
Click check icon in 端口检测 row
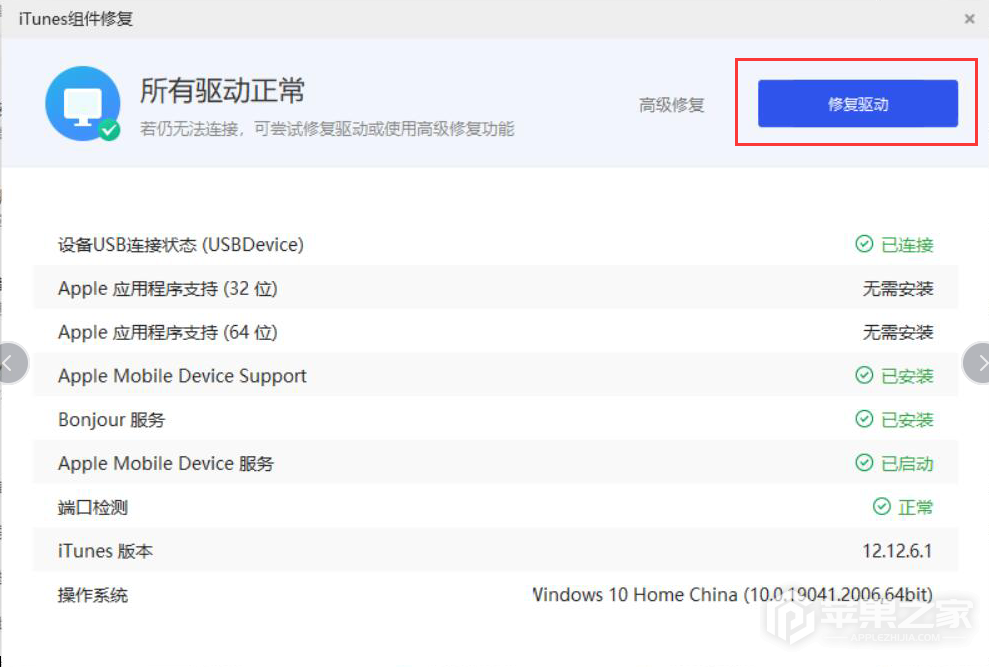click(x=881, y=506)
